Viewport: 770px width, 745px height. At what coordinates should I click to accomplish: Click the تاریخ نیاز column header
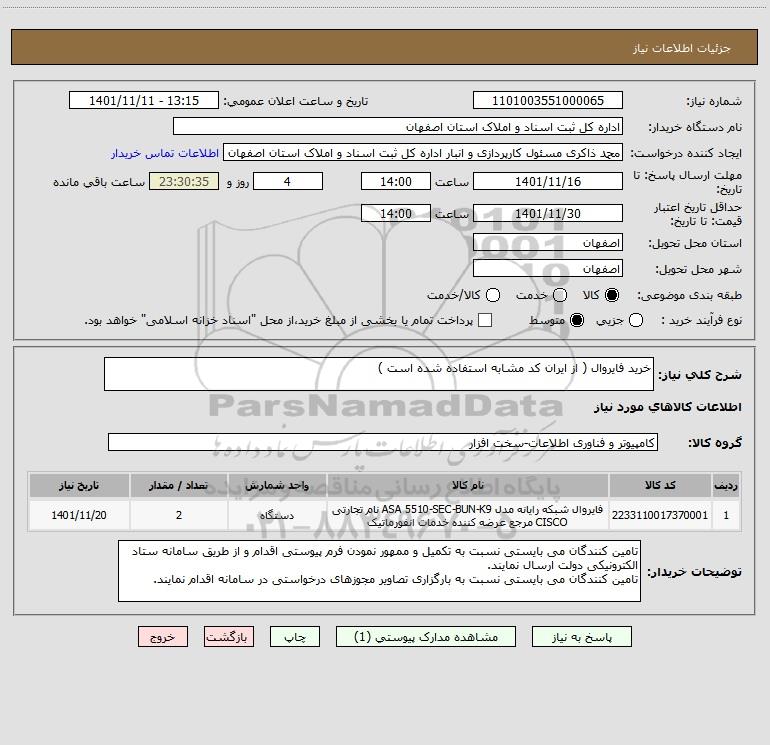(79, 485)
